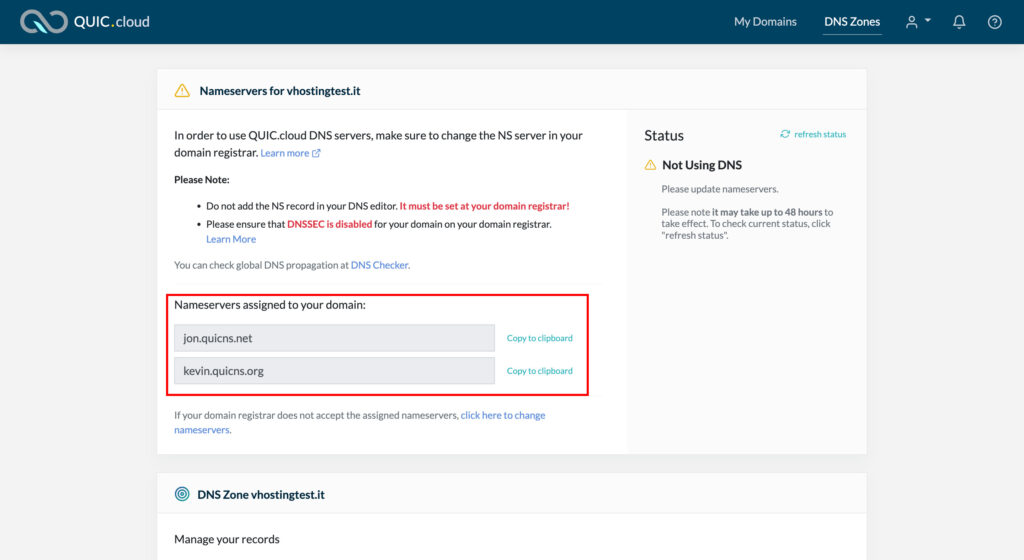This screenshot has width=1024, height=560.
Task: Click the external link icon after Learn more
Action: (316, 153)
